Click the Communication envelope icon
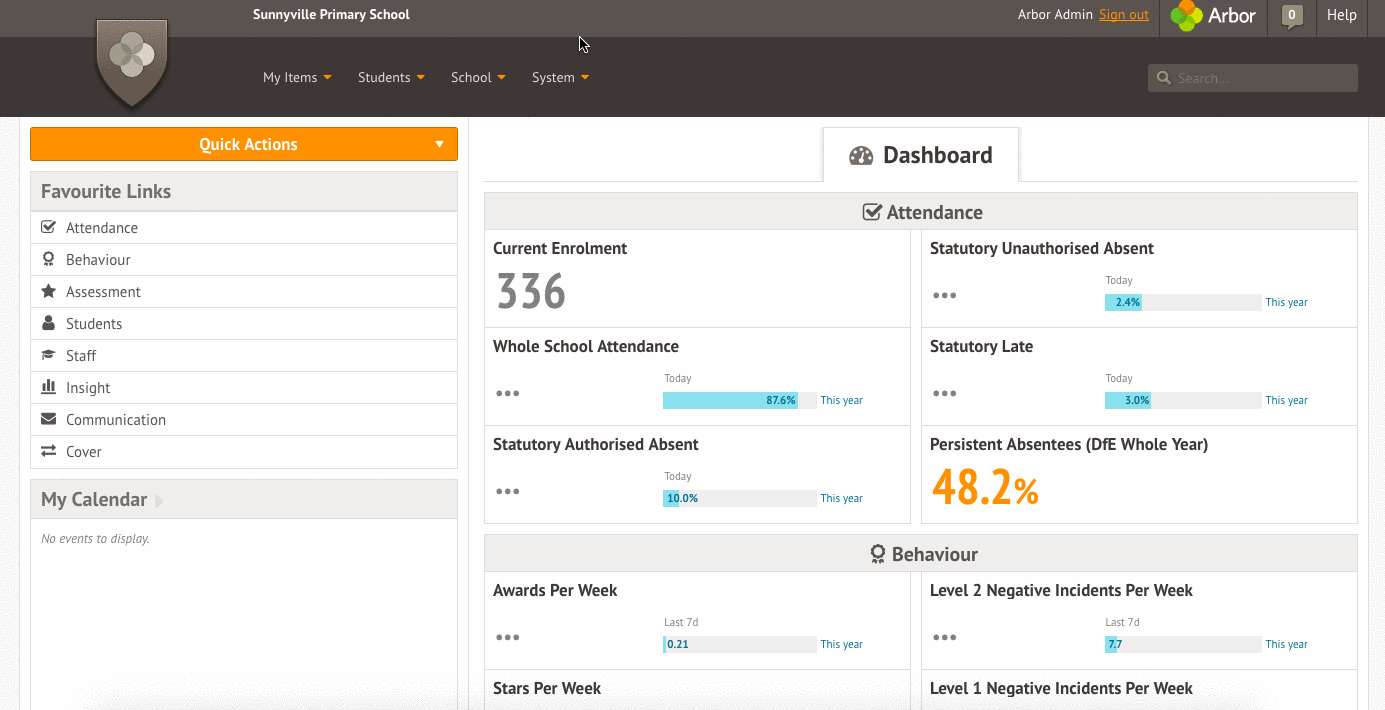Viewport: 1385px width, 710px height. (x=48, y=419)
